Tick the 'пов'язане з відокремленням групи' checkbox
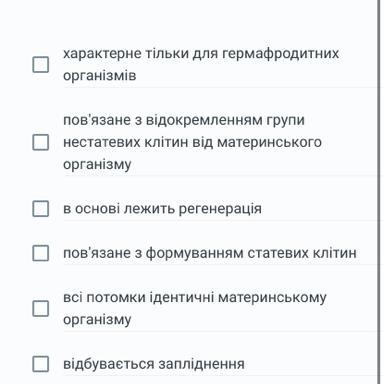383x384 pixels. [x=41, y=142]
